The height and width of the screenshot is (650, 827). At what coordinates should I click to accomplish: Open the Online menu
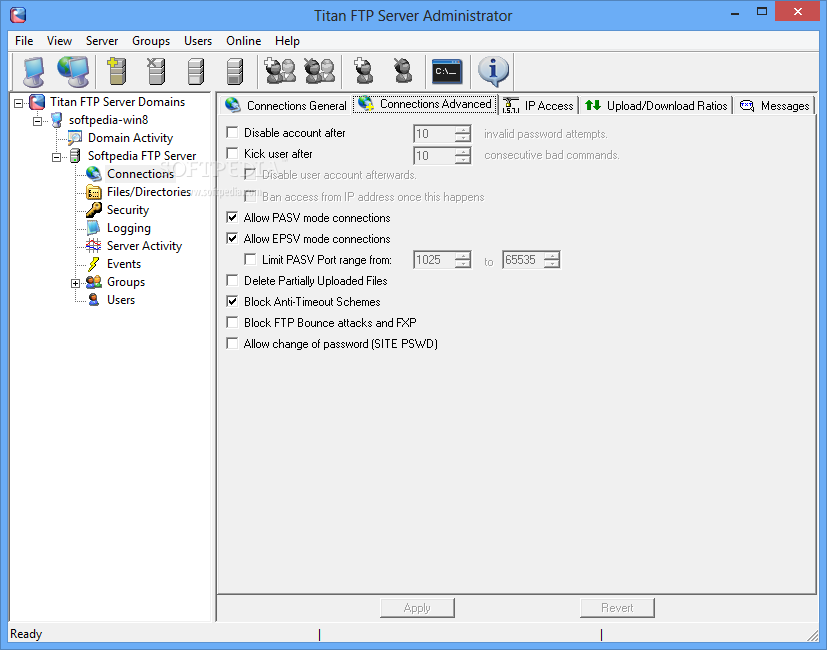243,41
